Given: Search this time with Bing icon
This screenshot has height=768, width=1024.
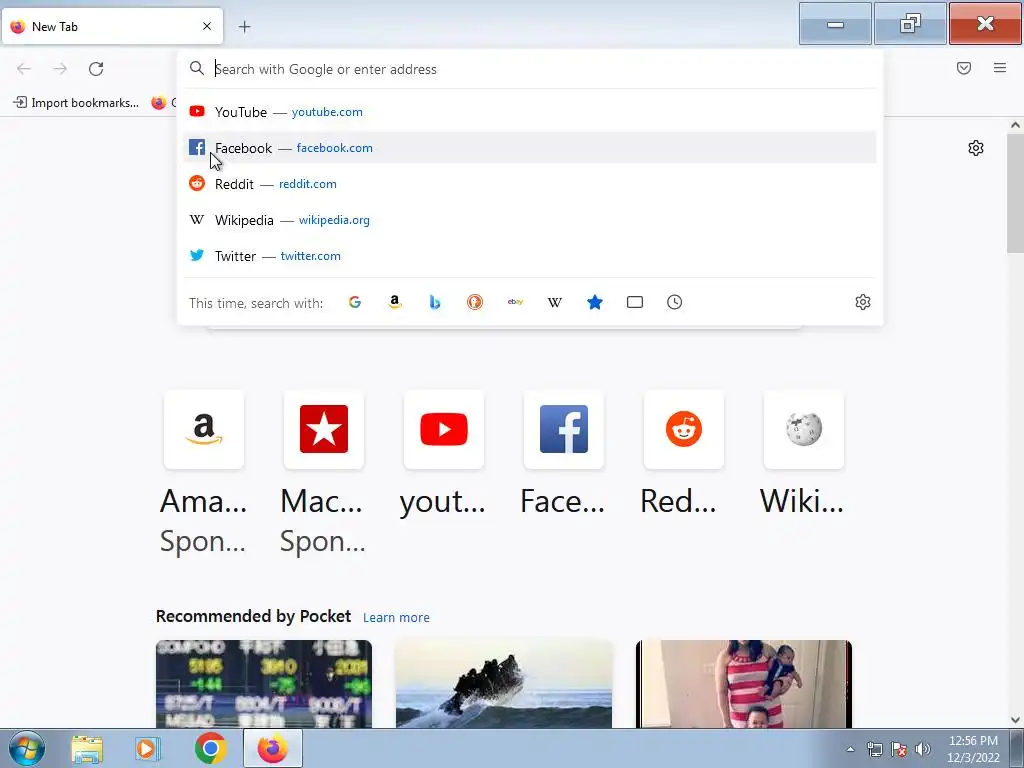Looking at the screenshot, I should click(x=435, y=302).
